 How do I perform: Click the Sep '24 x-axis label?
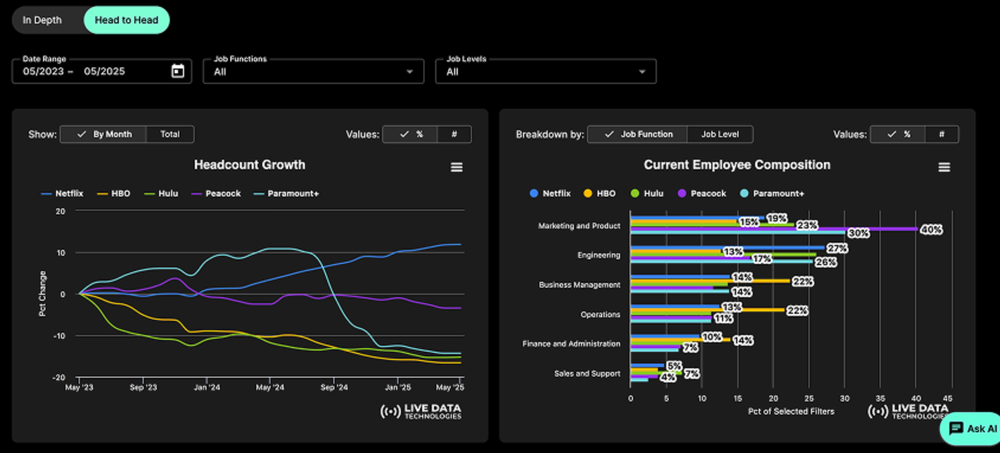click(334, 387)
